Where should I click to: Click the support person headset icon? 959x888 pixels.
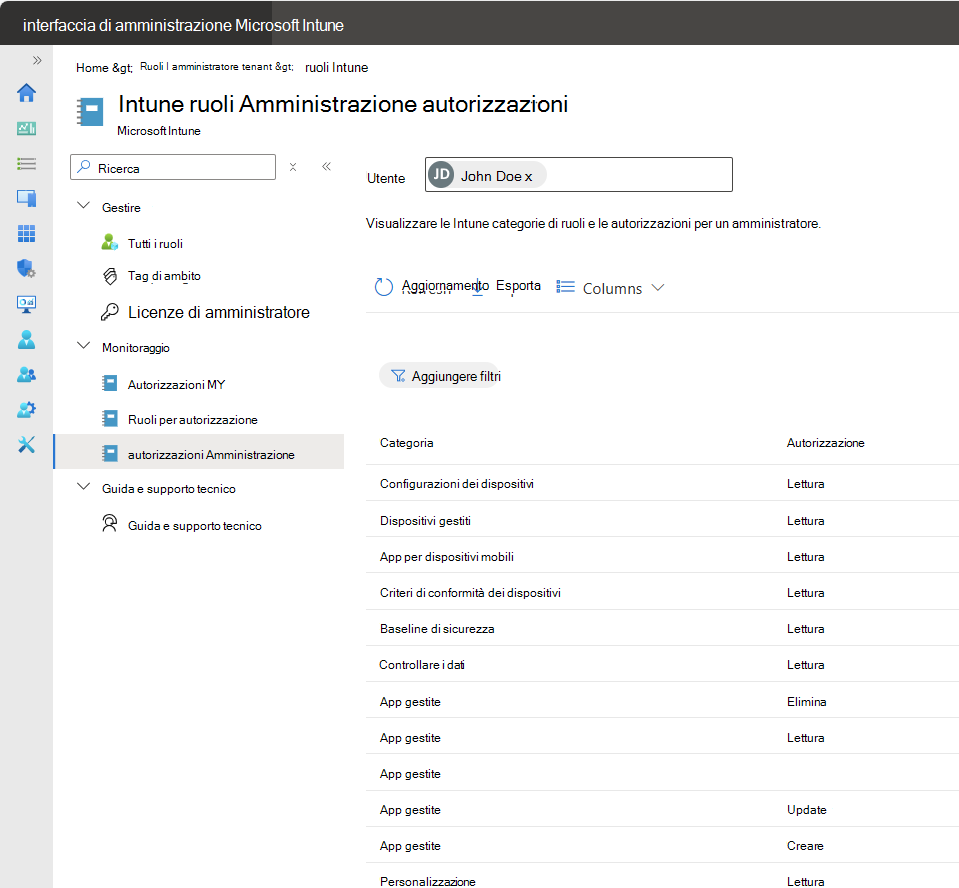click(109, 524)
